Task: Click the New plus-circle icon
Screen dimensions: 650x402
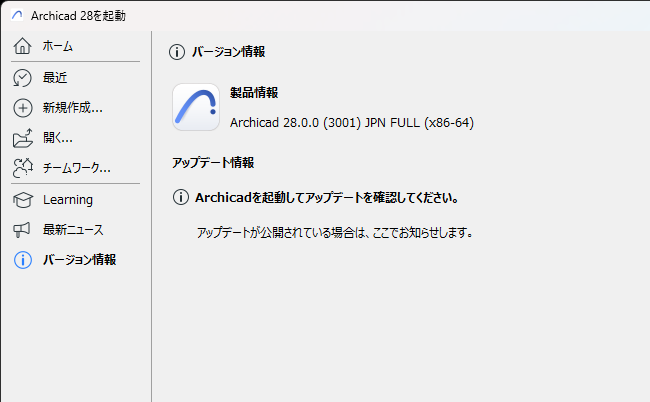Action: [x=23, y=108]
